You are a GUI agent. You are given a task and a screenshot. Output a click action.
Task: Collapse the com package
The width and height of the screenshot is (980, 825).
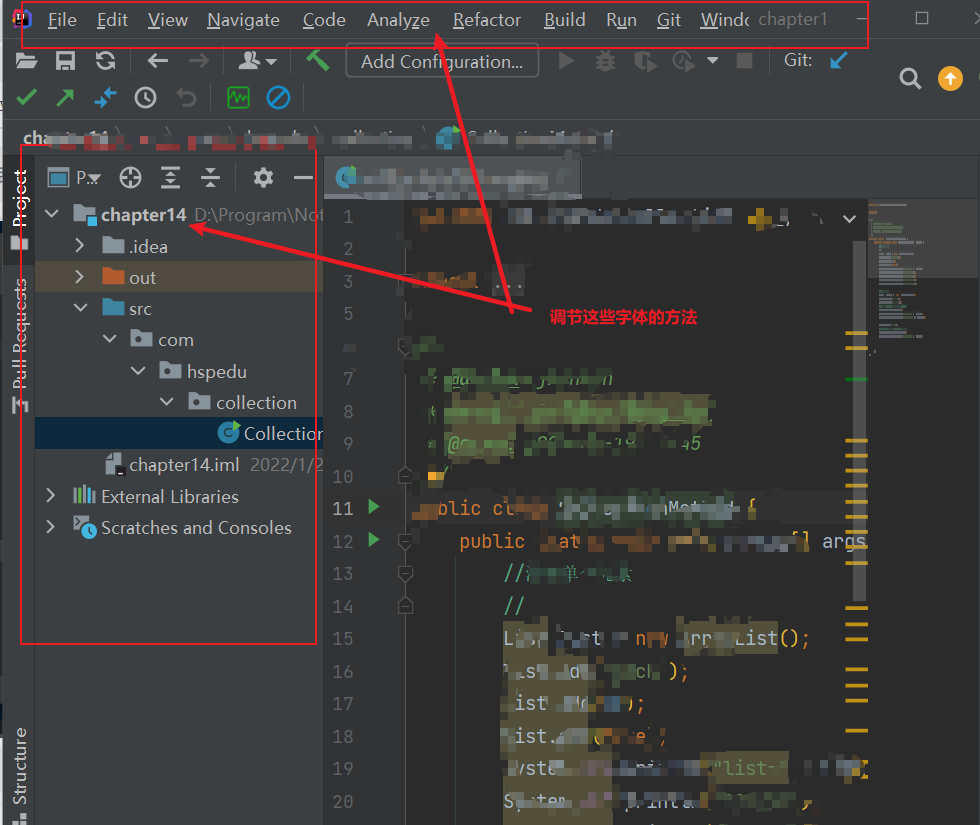coord(109,339)
